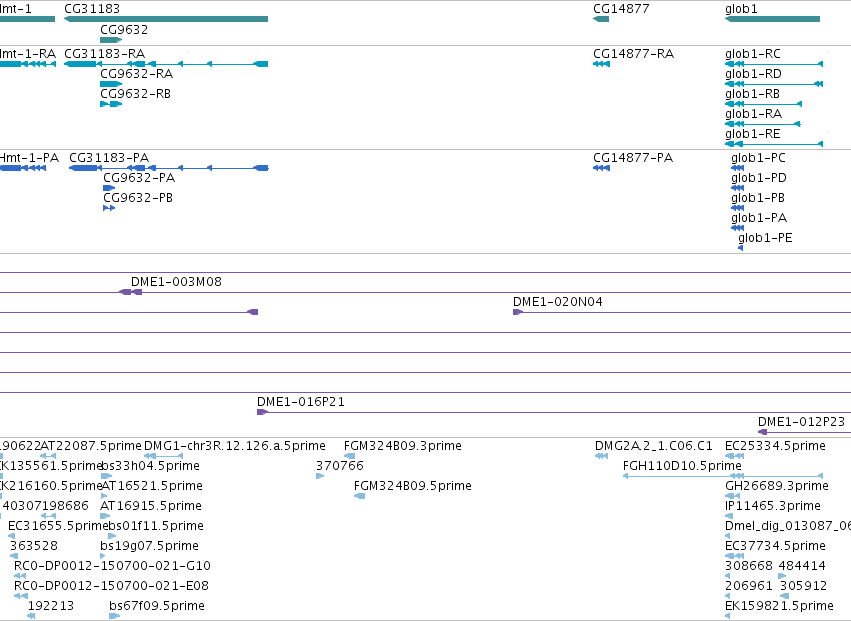This screenshot has width=851, height=621.
Task: Select the glob1-RD transcript
Action: 774,84
